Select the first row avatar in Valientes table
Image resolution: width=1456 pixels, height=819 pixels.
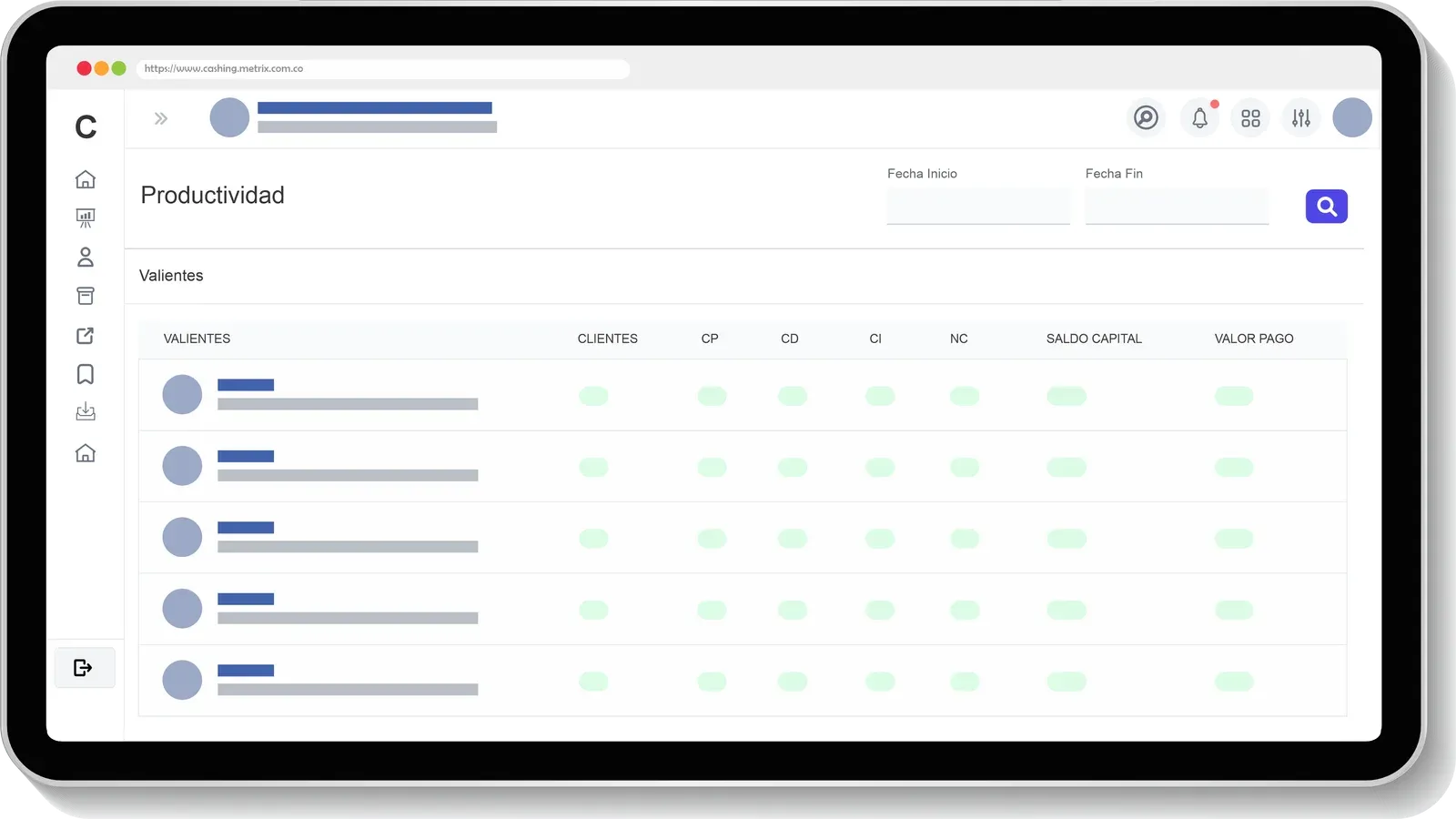[x=182, y=395]
